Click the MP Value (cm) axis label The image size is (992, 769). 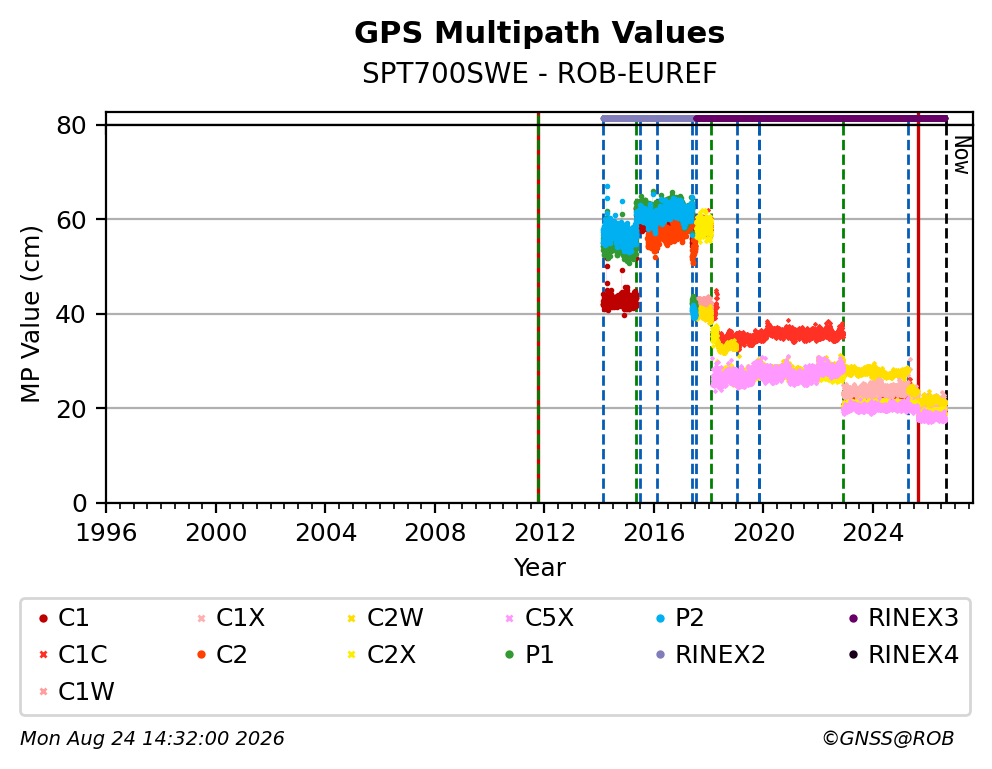[x=30, y=314]
